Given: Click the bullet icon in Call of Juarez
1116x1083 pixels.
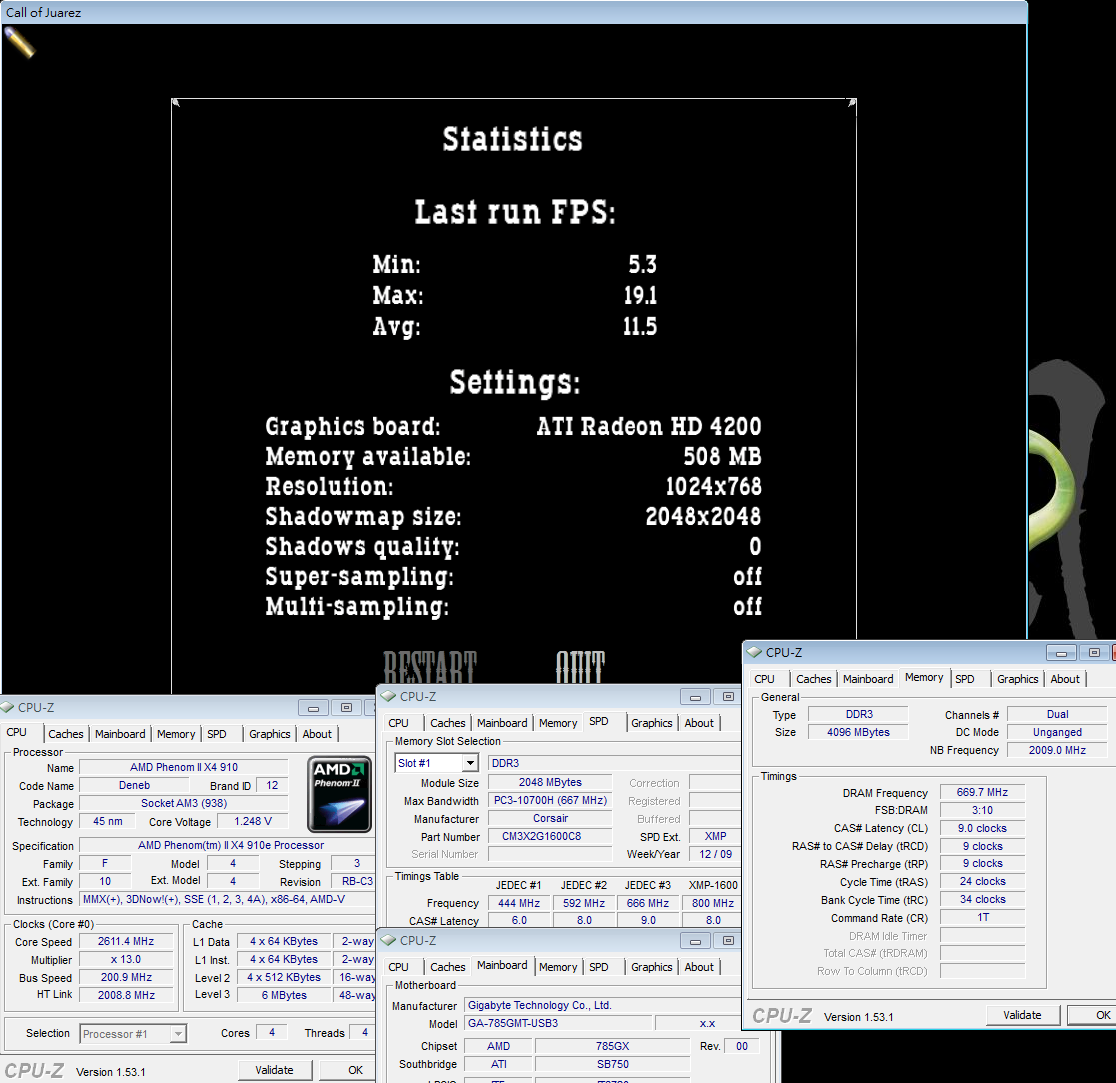Looking at the screenshot, I should click(x=19, y=43).
